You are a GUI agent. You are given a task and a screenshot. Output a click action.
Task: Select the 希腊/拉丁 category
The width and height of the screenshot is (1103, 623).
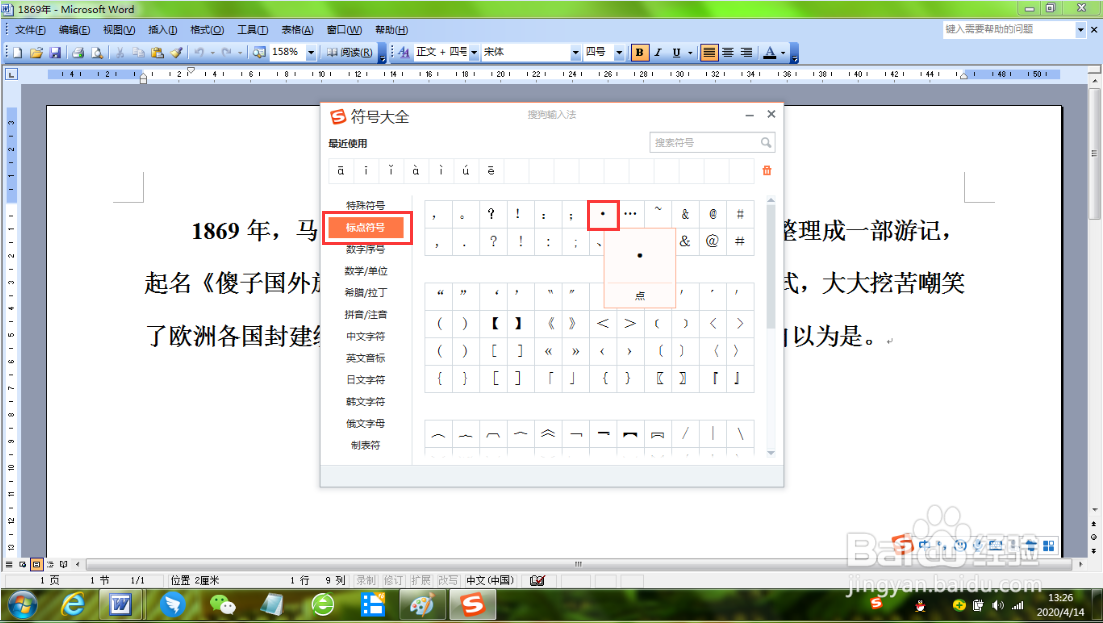click(366, 293)
